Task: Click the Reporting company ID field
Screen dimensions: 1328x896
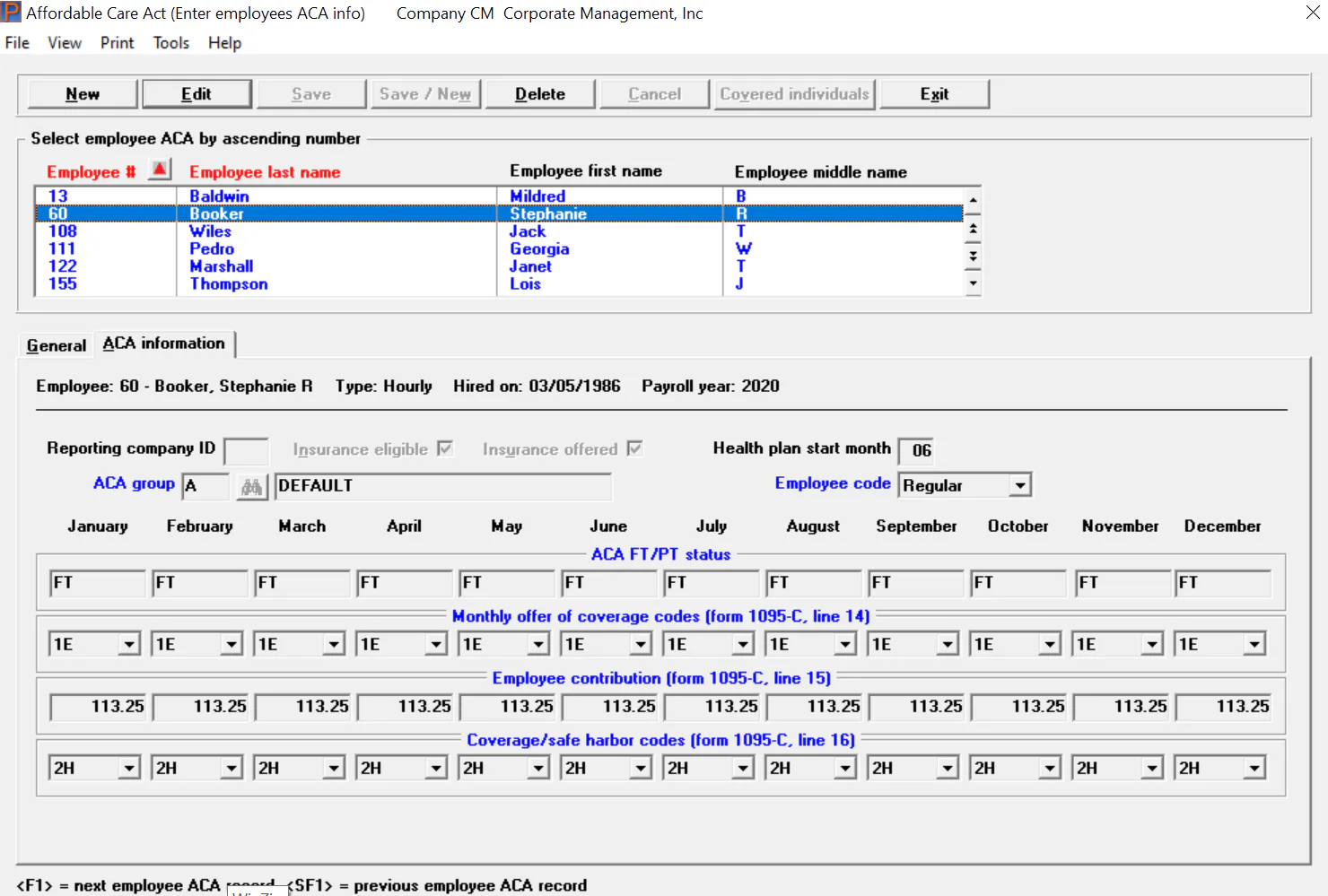Action: (246, 450)
